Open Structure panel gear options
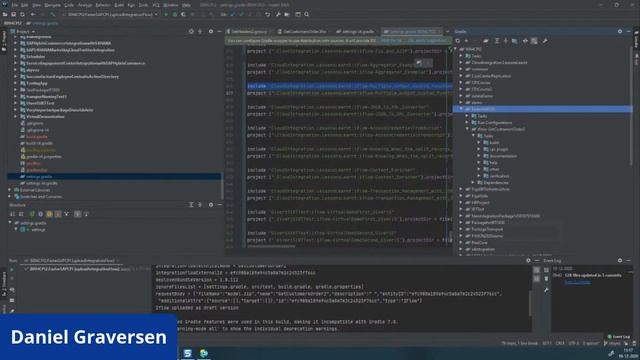Screen dimensions: 640x360 [x=211, y=205]
